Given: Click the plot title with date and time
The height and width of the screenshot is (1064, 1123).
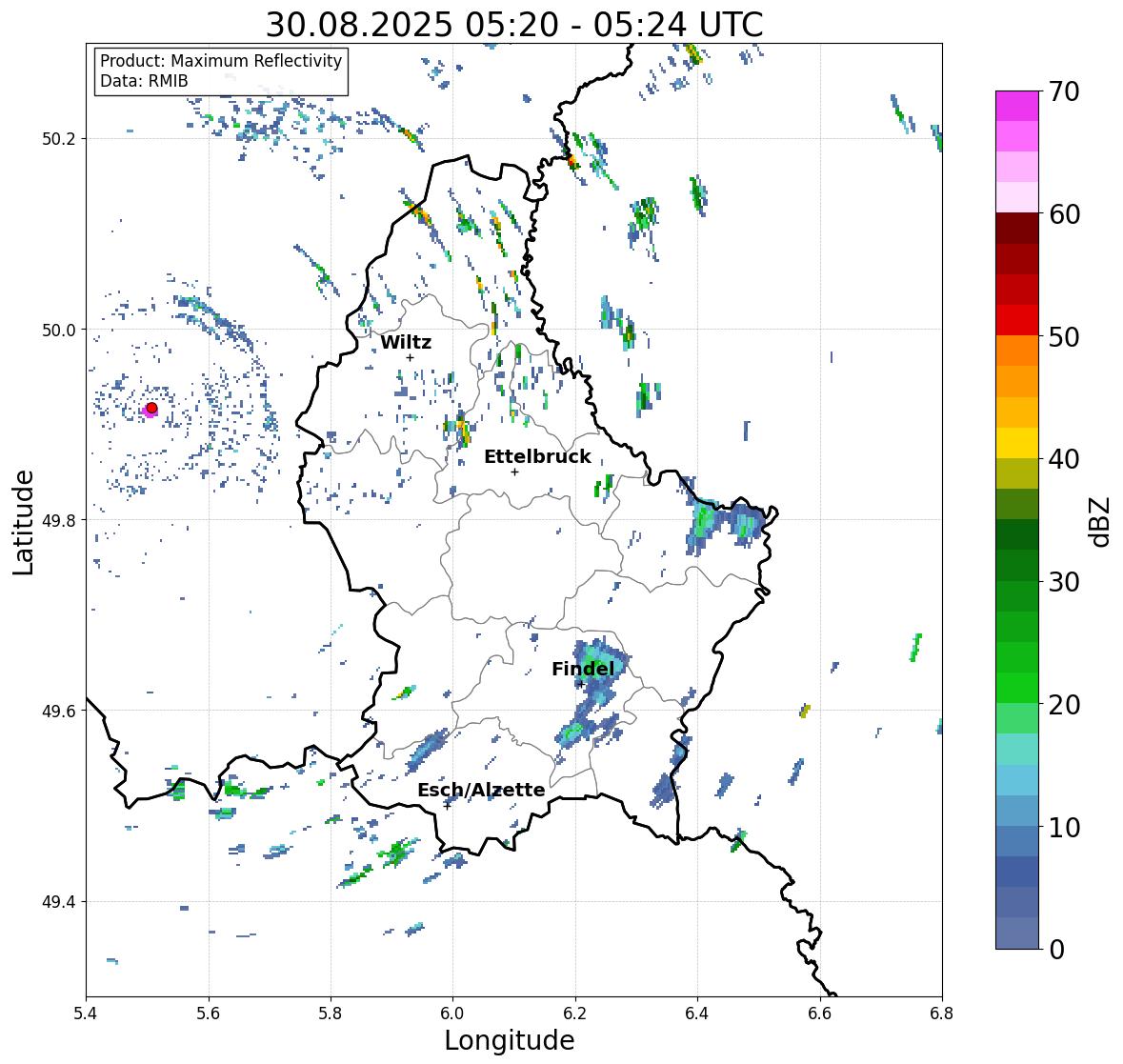Looking at the screenshot, I should (514, 25).
